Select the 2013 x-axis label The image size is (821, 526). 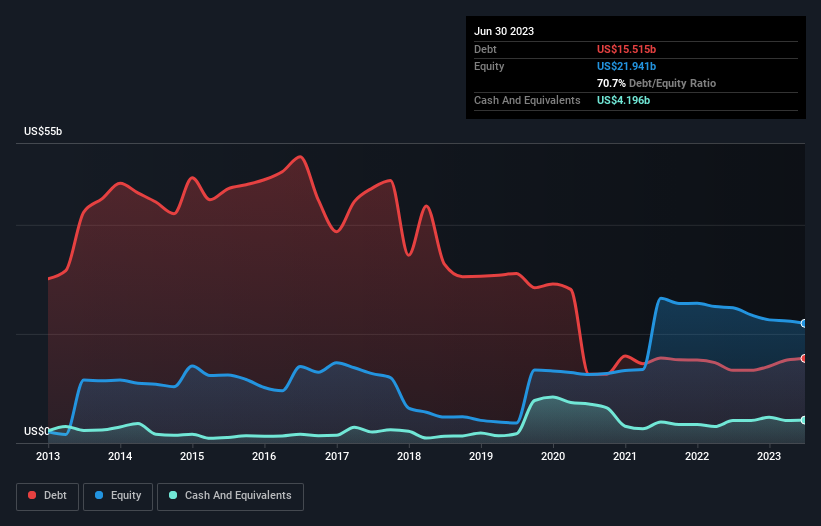click(x=48, y=456)
